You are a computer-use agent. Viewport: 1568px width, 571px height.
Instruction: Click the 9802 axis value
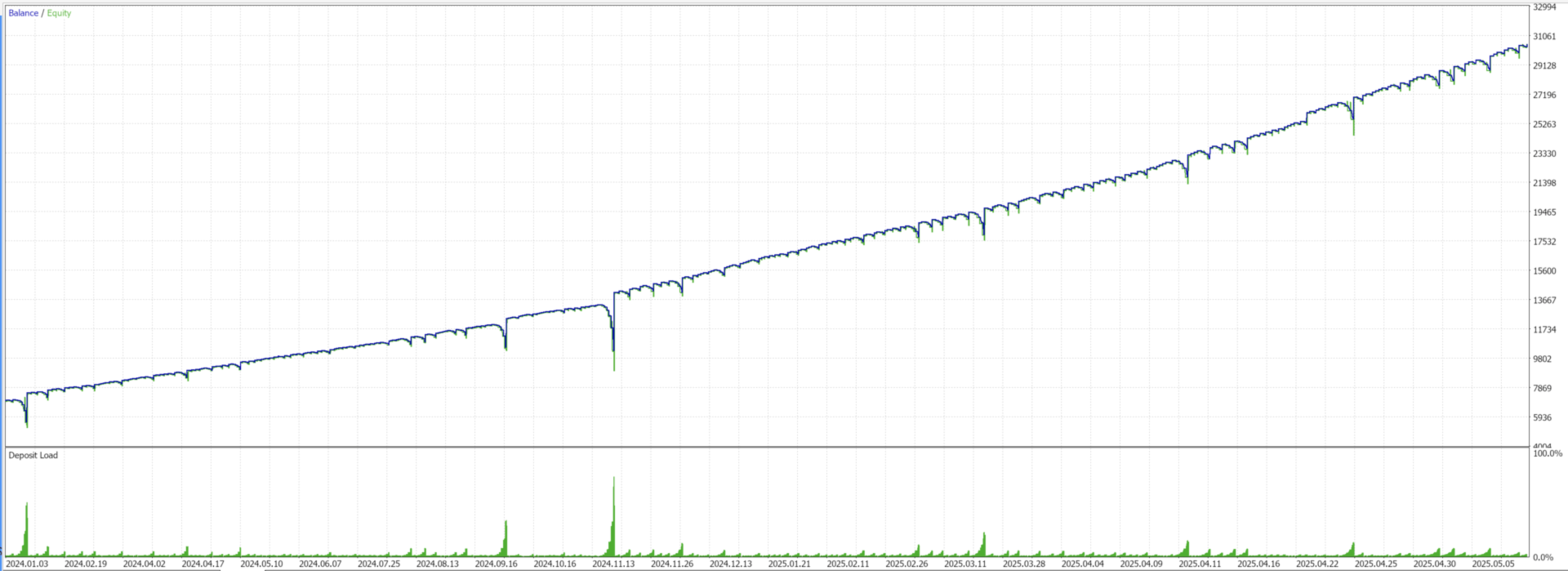[1542, 359]
